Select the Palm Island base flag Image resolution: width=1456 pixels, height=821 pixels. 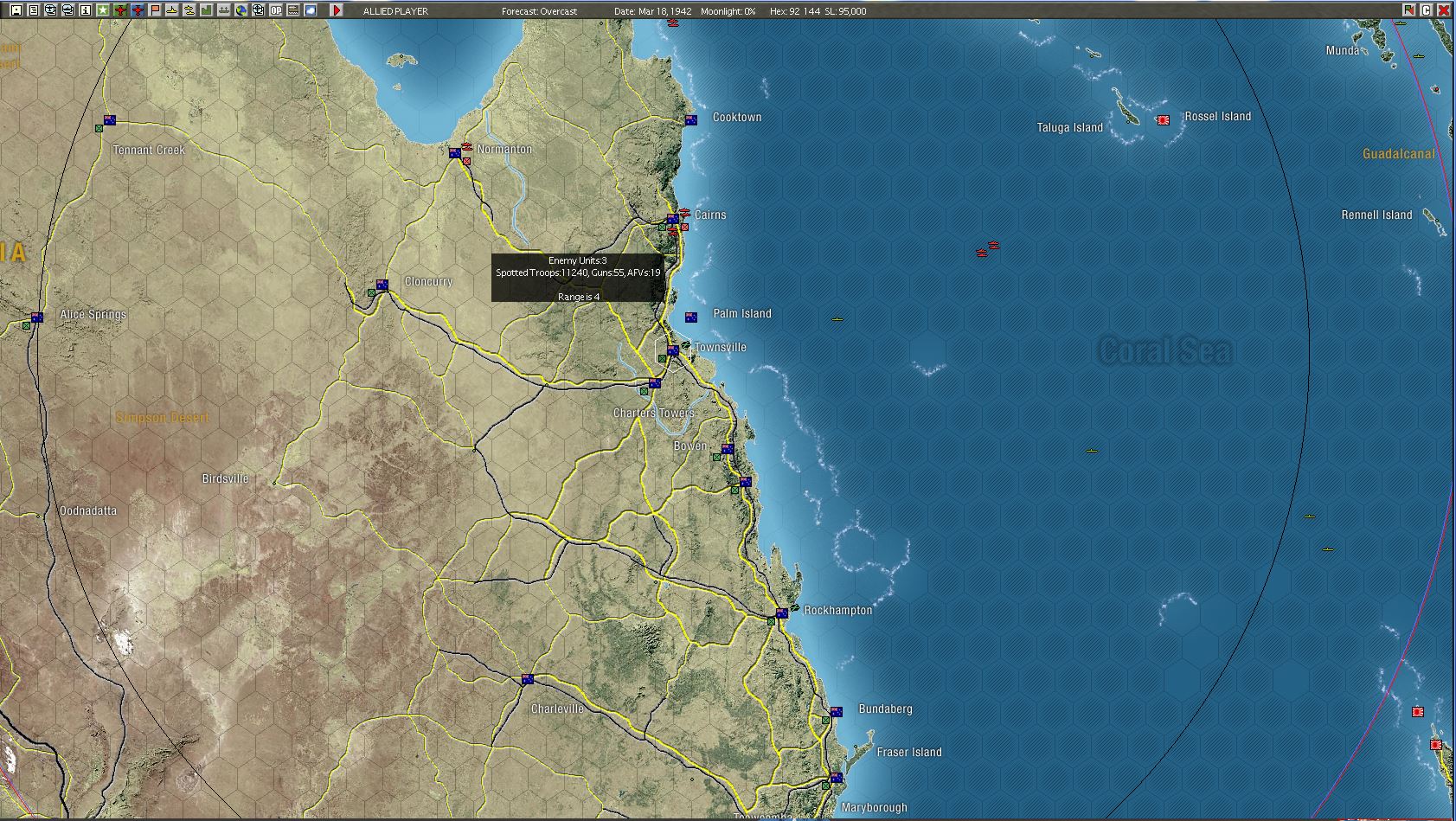pos(690,317)
